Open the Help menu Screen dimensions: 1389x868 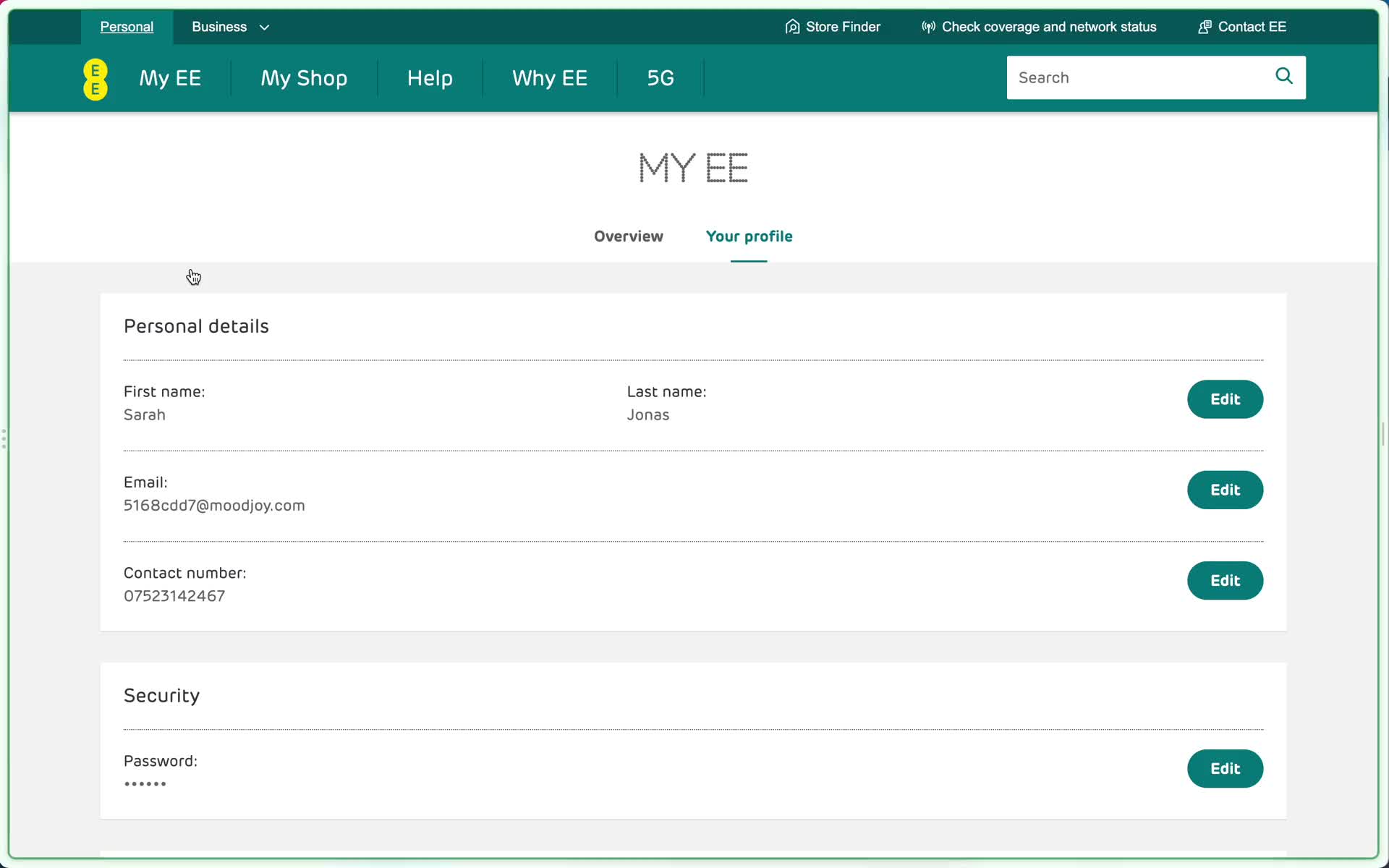pos(430,78)
